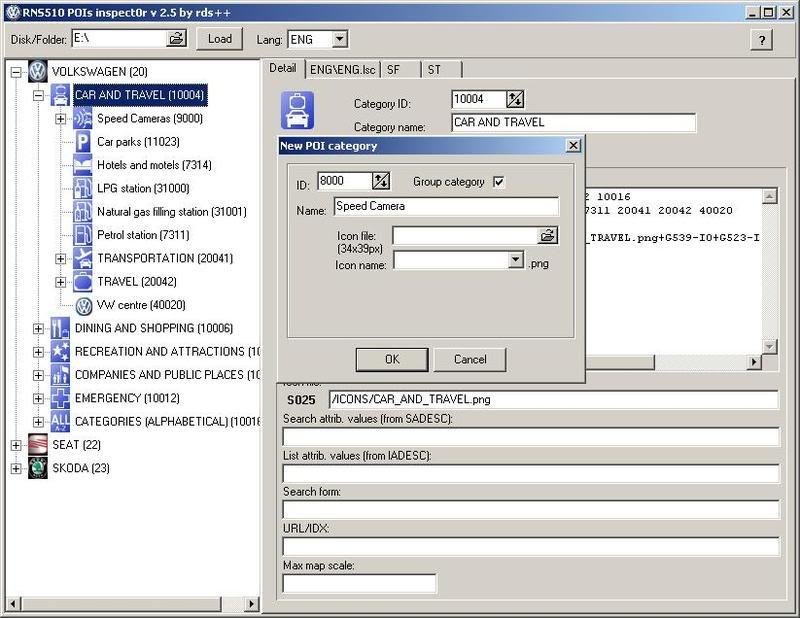Click the Skoda brand icon

pos(37,468)
